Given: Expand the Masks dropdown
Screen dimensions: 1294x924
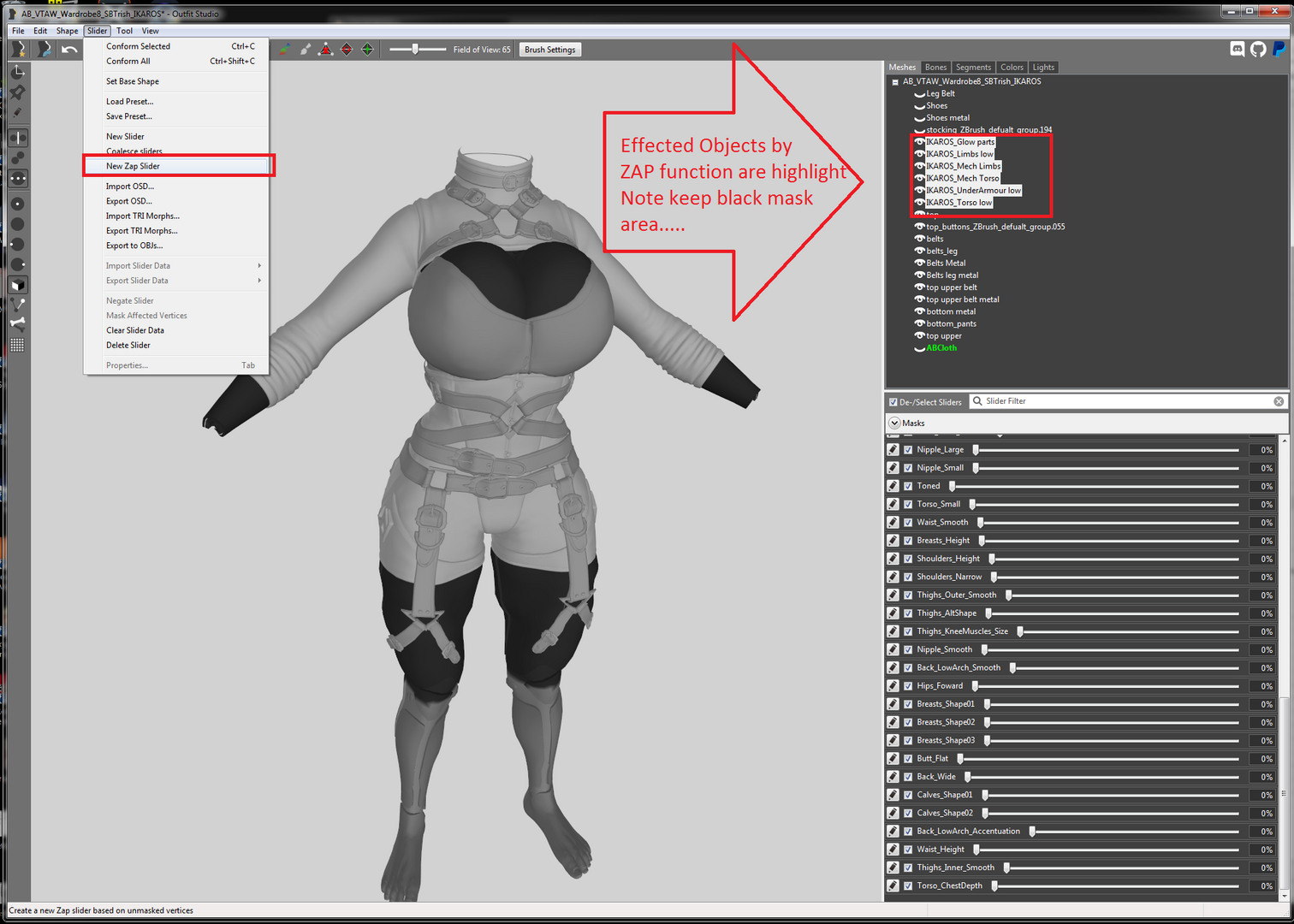Looking at the screenshot, I should 894,423.
